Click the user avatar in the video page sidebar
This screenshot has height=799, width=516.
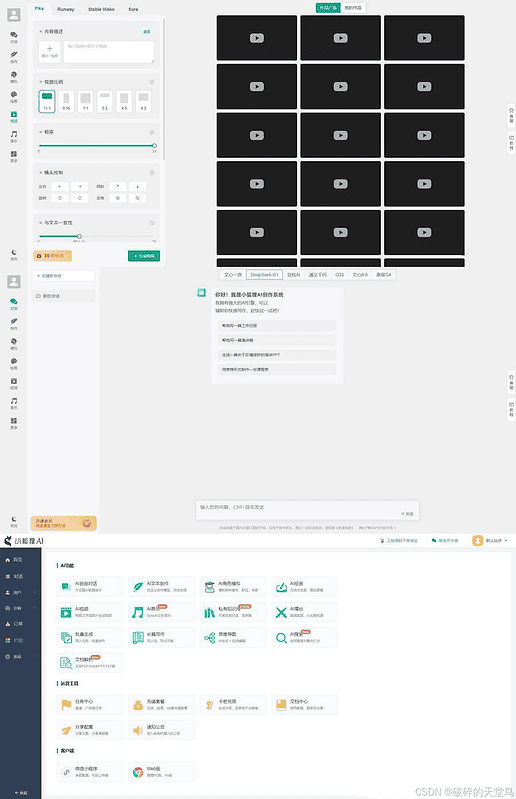(x=14, y=15)
